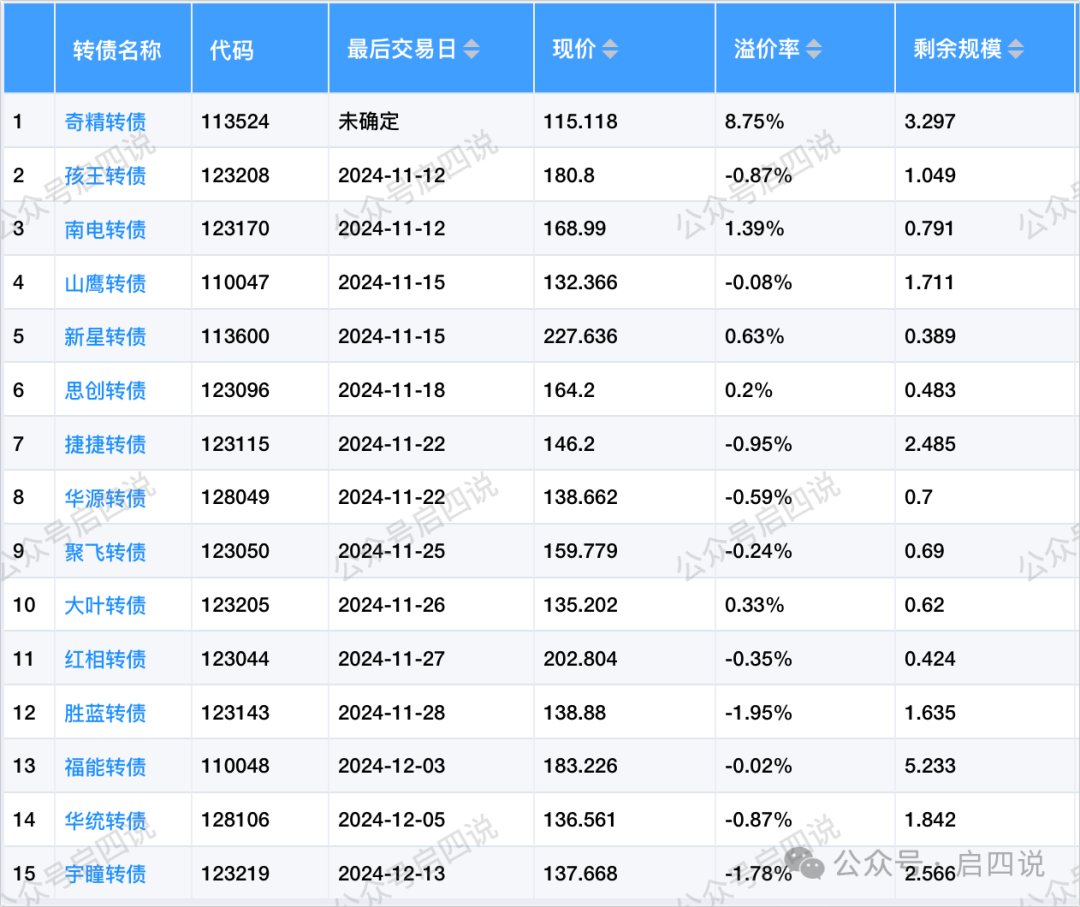
Task: Open the 宇瞳转债 bond link
Action: [104, 873]
